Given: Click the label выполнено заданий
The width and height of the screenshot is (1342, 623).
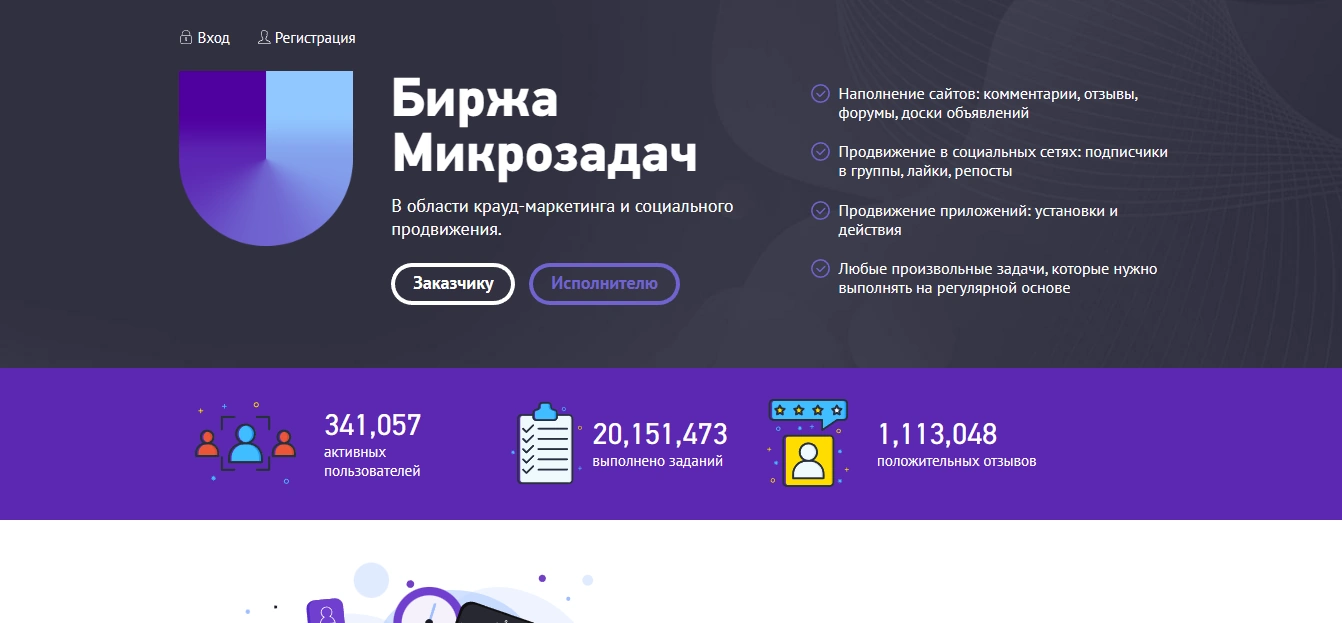Looking at the screenshot, I should [x=657, y=462].
